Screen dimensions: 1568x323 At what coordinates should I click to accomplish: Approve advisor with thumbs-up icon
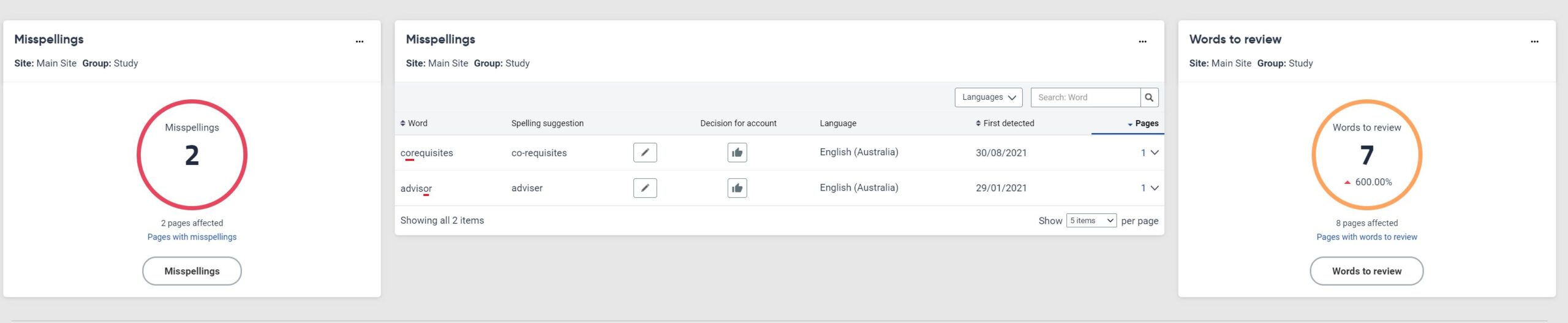[737, 188]
